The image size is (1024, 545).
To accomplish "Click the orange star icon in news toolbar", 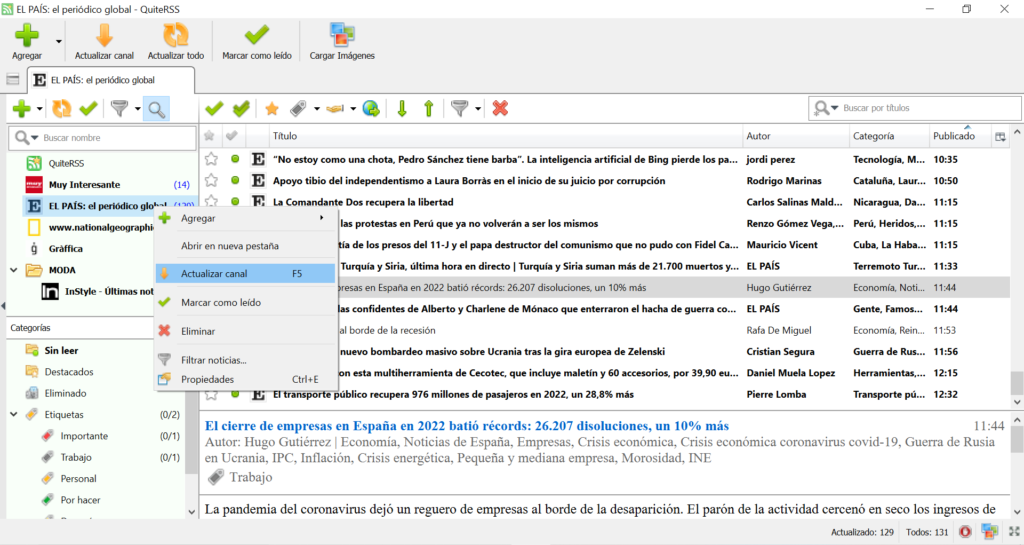I will tap(271, 108).
